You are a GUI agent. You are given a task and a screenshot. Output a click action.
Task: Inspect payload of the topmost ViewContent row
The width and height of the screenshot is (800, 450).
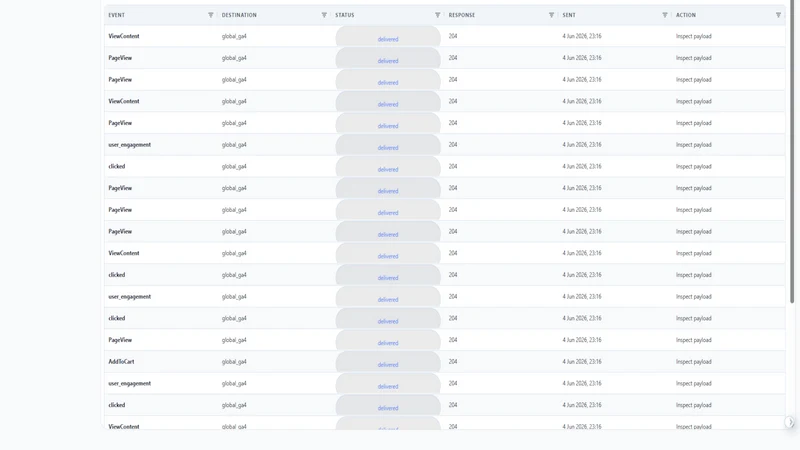(693, 36)
